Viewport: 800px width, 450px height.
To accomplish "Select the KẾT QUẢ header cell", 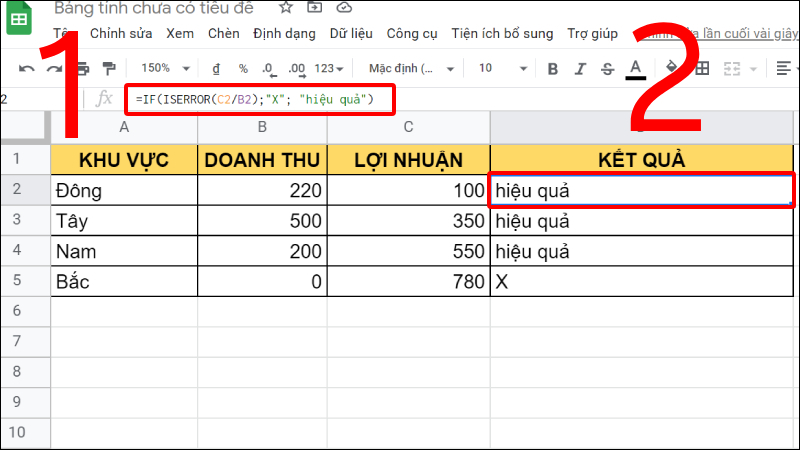I will click(x=644, y=160).
